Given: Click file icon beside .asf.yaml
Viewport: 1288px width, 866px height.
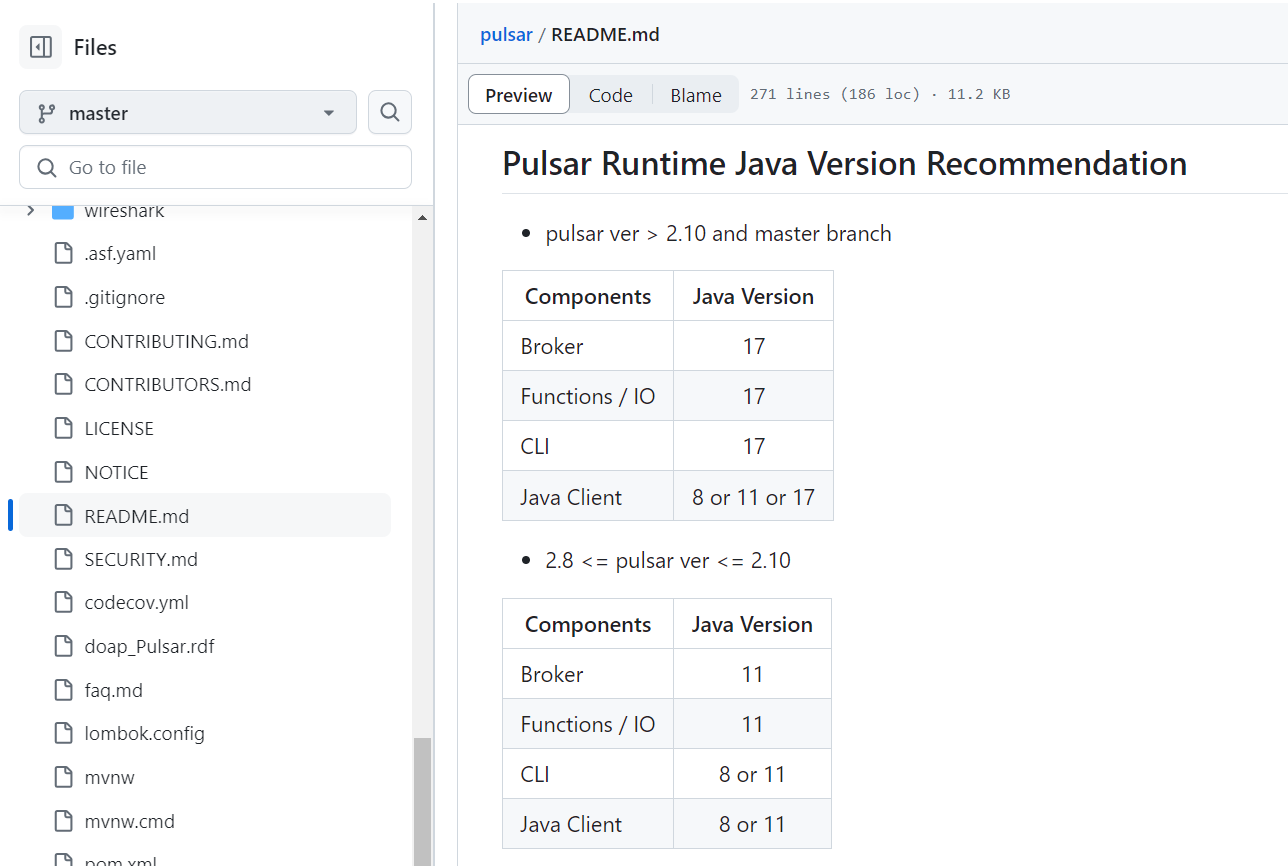Looking at the screenshot, I should point(63,254).
